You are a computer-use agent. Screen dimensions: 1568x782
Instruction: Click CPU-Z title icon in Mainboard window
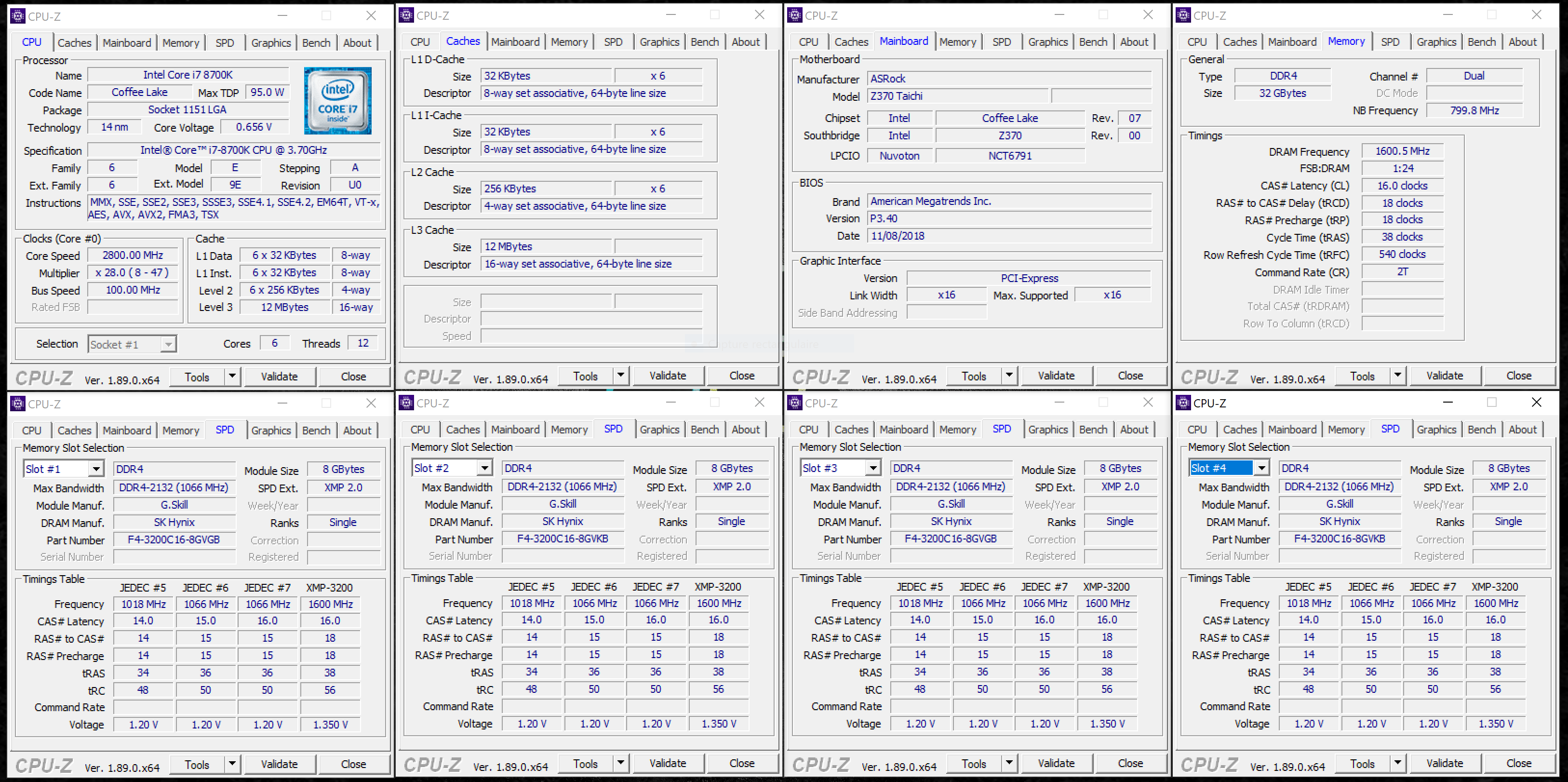coord(794,15)
